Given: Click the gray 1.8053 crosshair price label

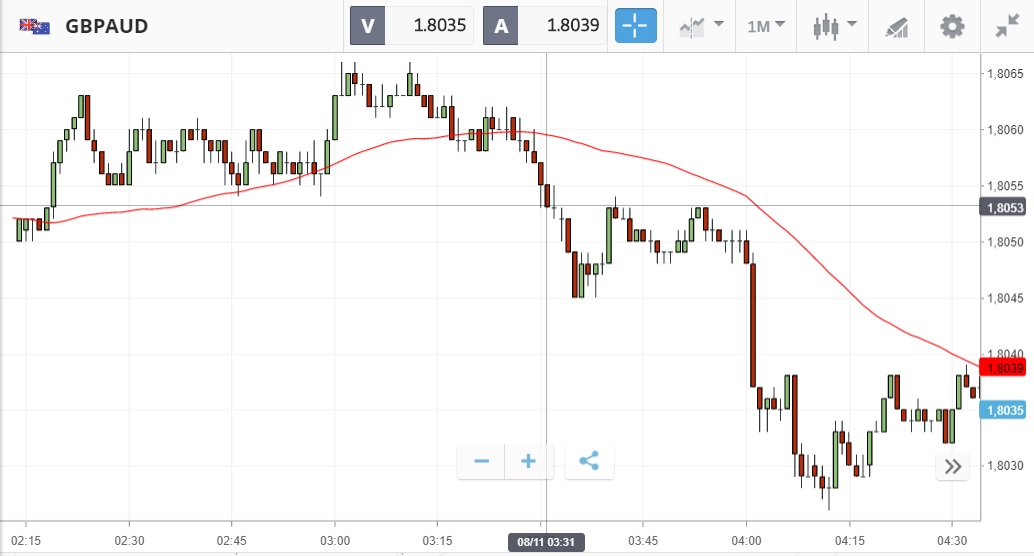Looking at the screenshot, I should click(x=1005, y=207).
